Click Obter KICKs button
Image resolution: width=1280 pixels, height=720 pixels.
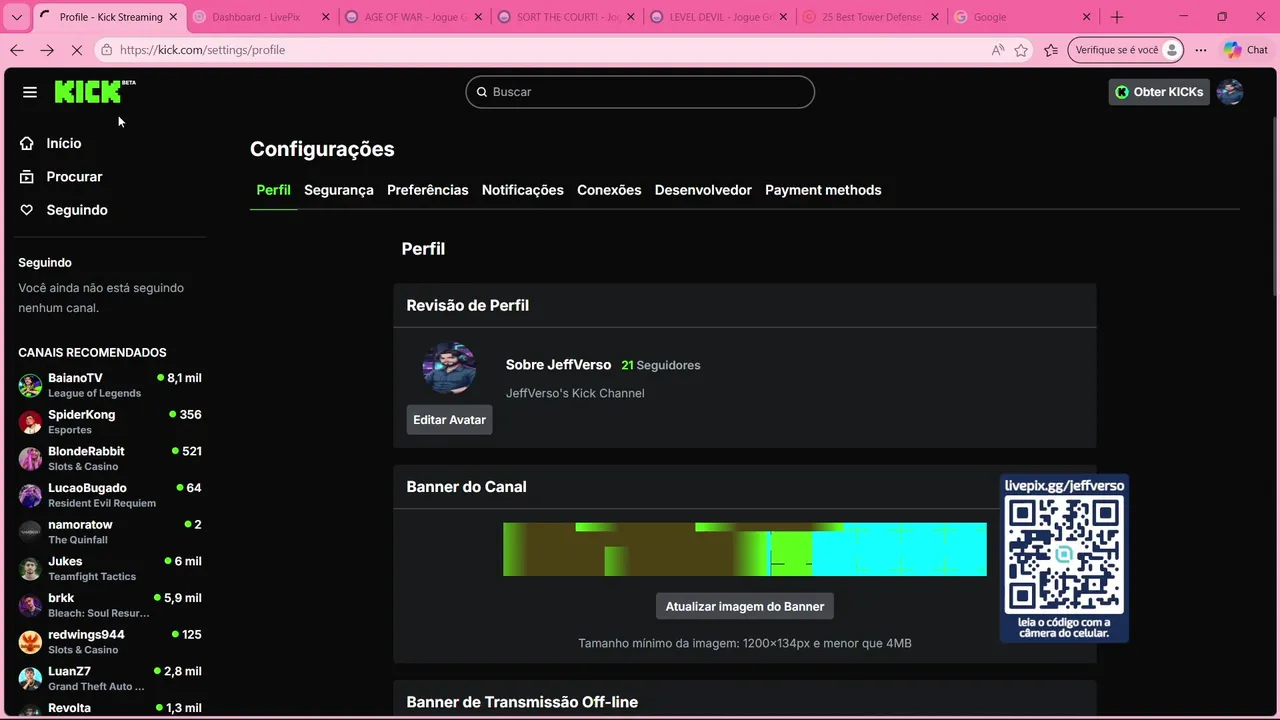click(x=1159, y=92)
